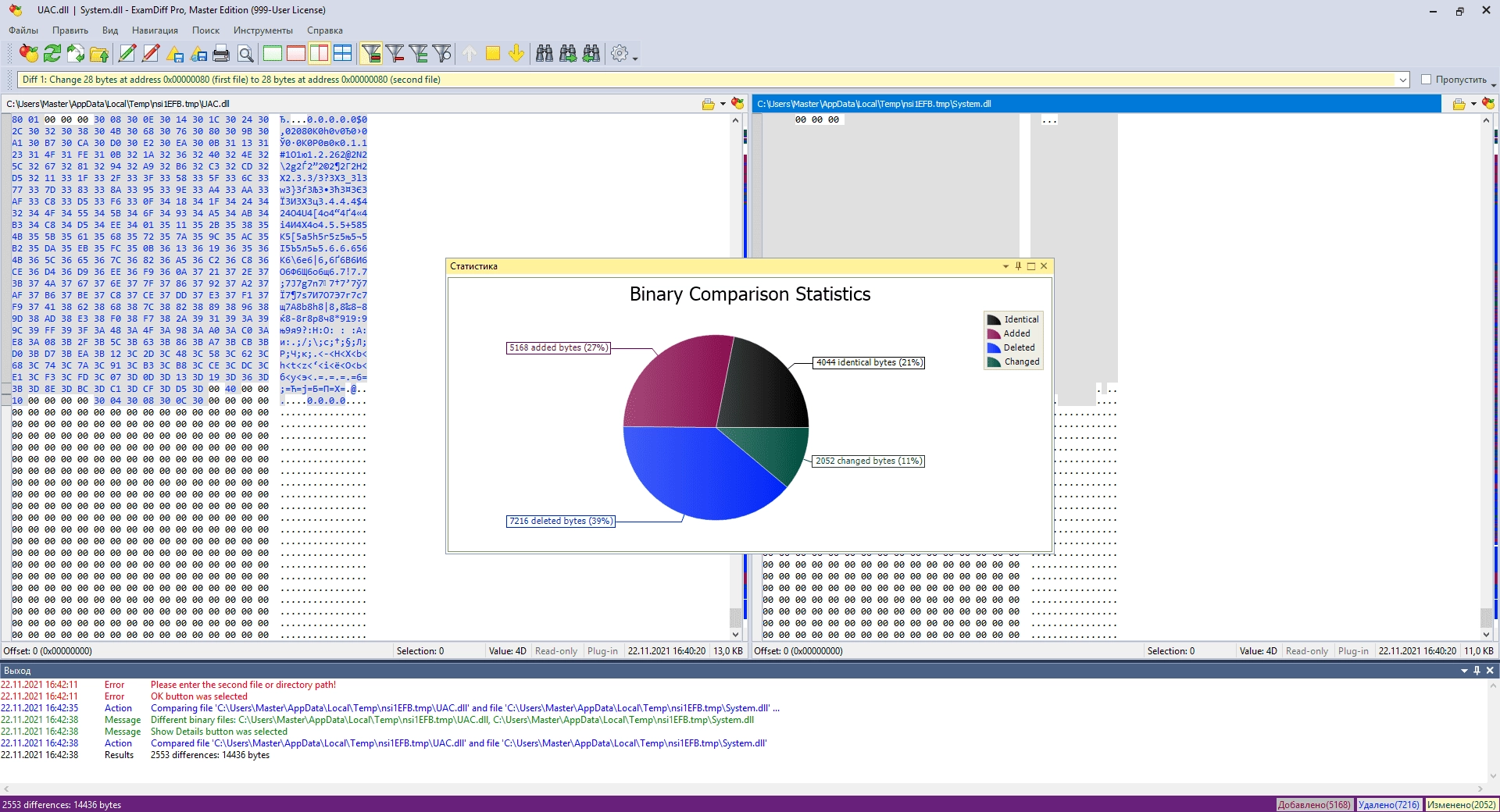1500x812 pixels.
Task: Close the Выход output panel
Action: coord(1490,671)
